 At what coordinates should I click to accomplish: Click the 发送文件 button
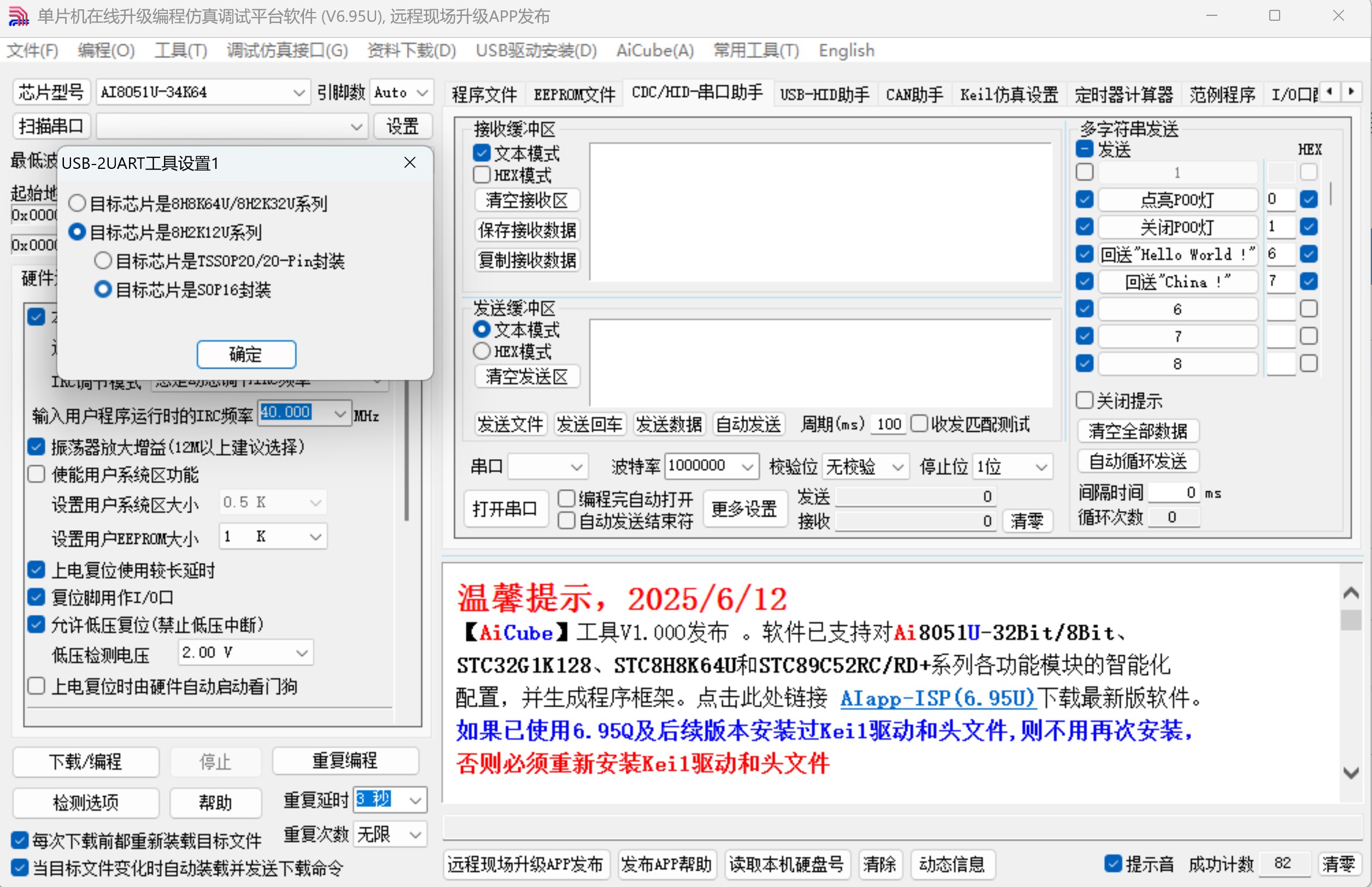click(x=511, y=425)
